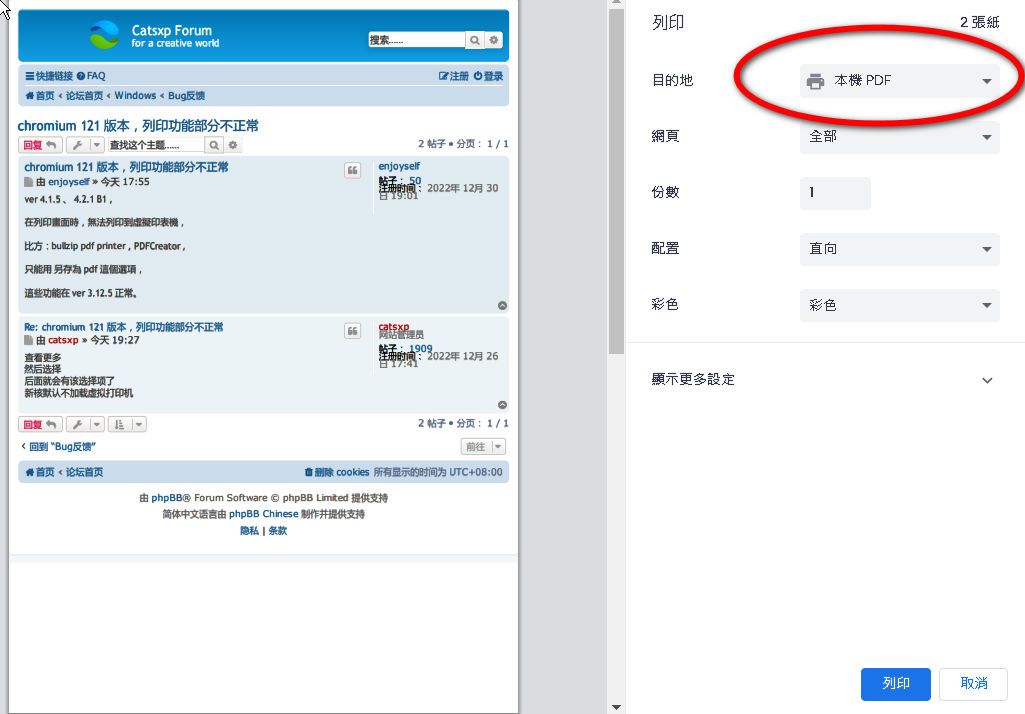The width and height of the screenshot is (1025, 714).
Task: Click the large topic title heading link
Action: [x=138, y=126]
